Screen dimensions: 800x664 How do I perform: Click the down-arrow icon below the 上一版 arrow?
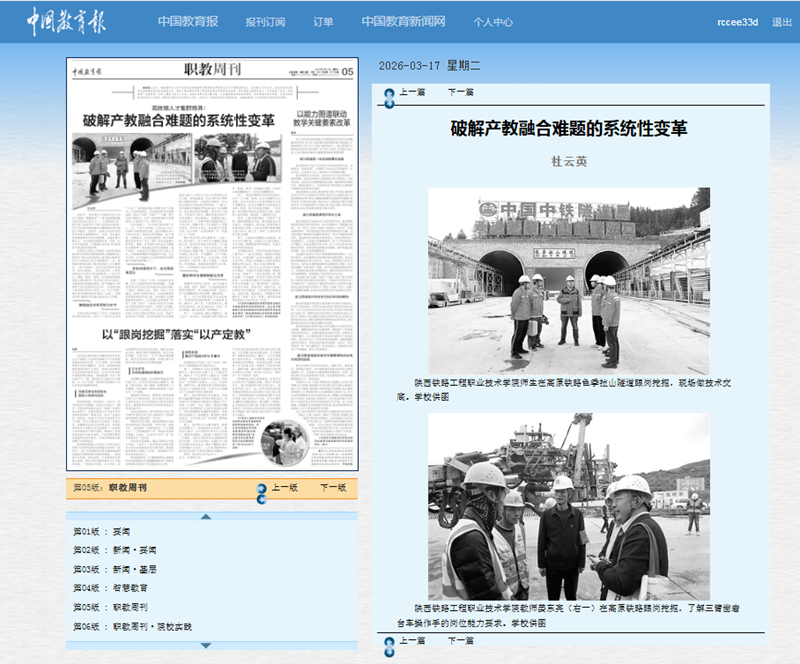point(261,498)
